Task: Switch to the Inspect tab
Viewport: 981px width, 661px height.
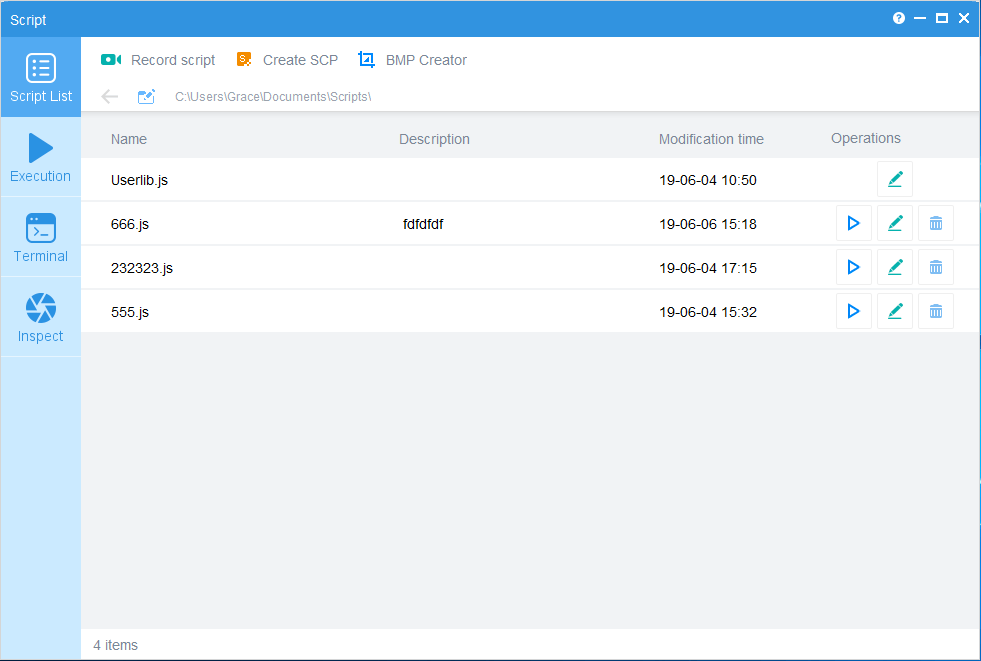Action: click(41, 318)
